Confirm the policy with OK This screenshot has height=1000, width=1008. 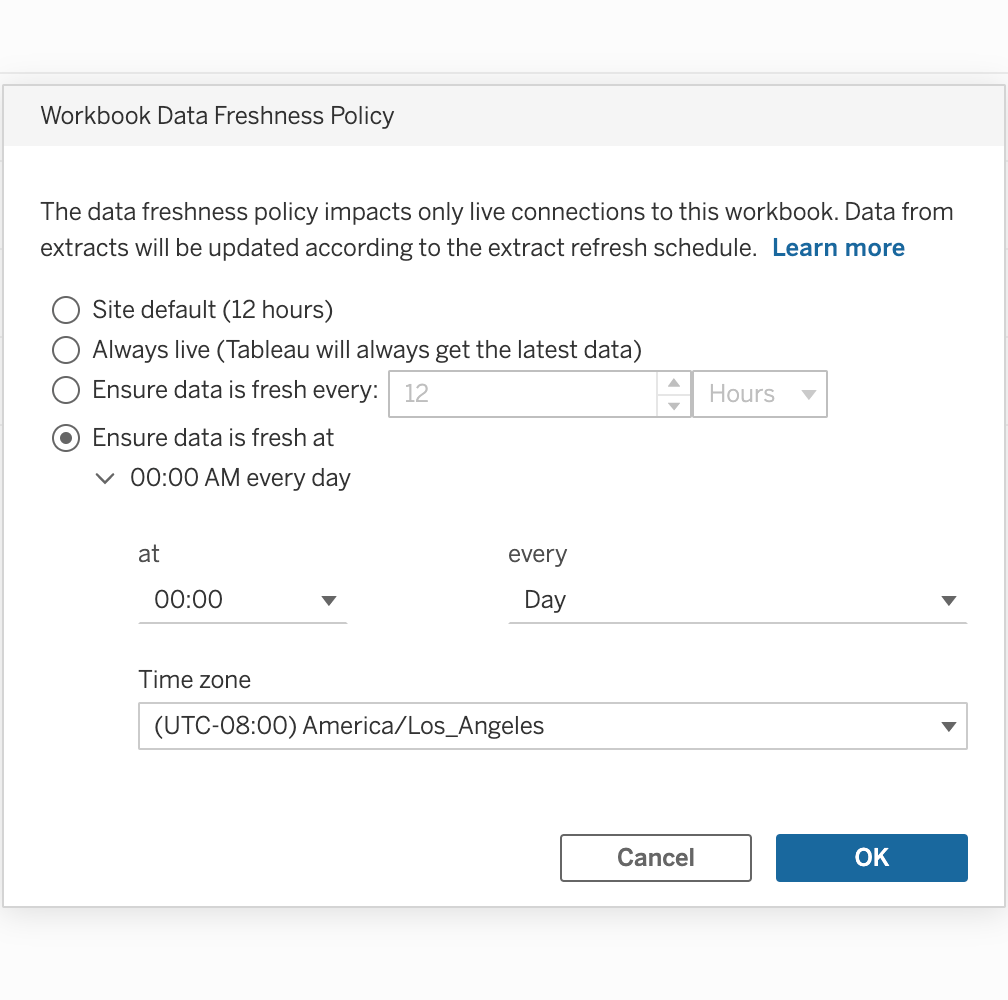click(x=871, y=858)
